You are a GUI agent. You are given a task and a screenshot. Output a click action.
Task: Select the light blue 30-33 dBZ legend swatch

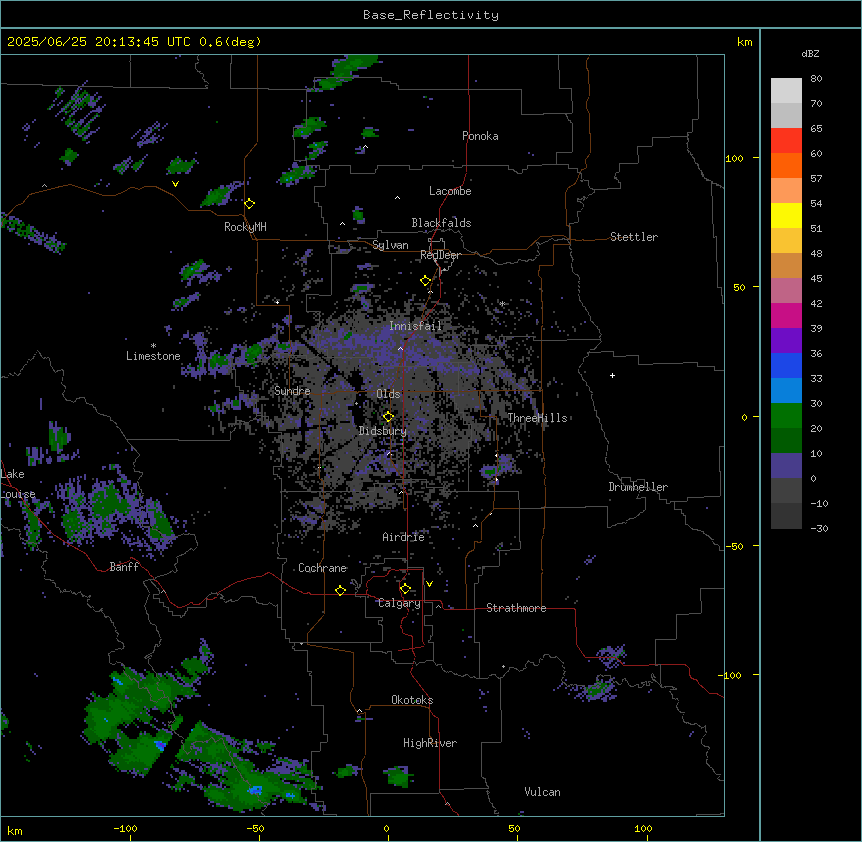pos(786,391)
